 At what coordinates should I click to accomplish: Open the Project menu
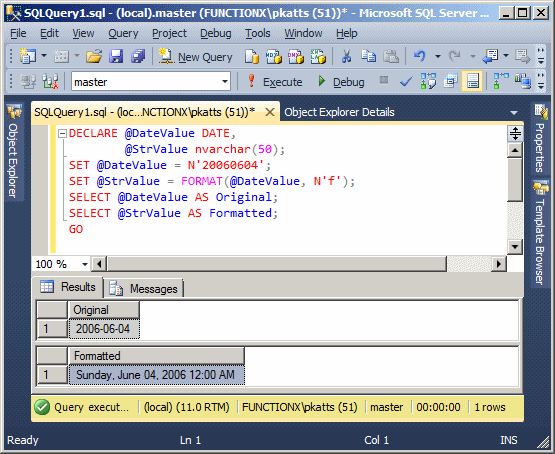point(169,33)
